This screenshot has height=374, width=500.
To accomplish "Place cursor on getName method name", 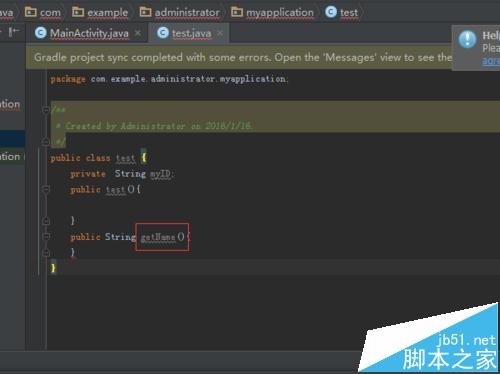I will tap(158, 237).
